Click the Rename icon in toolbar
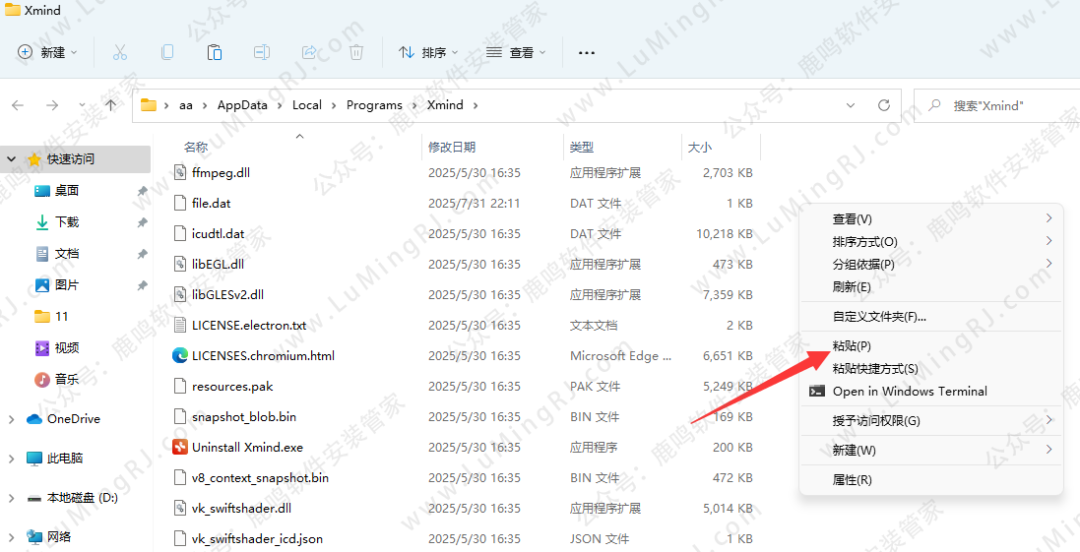The image size is (1080, 552). (x=261, y=52)
